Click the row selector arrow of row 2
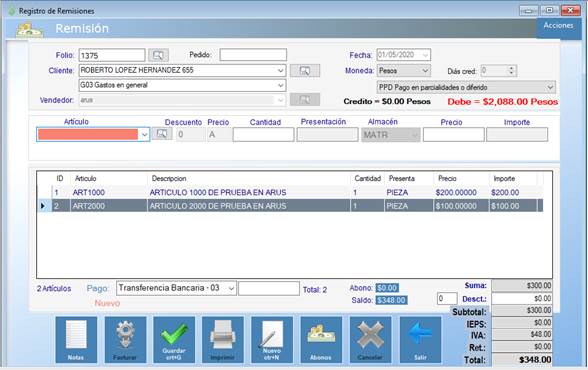 [x=43, y=206]
